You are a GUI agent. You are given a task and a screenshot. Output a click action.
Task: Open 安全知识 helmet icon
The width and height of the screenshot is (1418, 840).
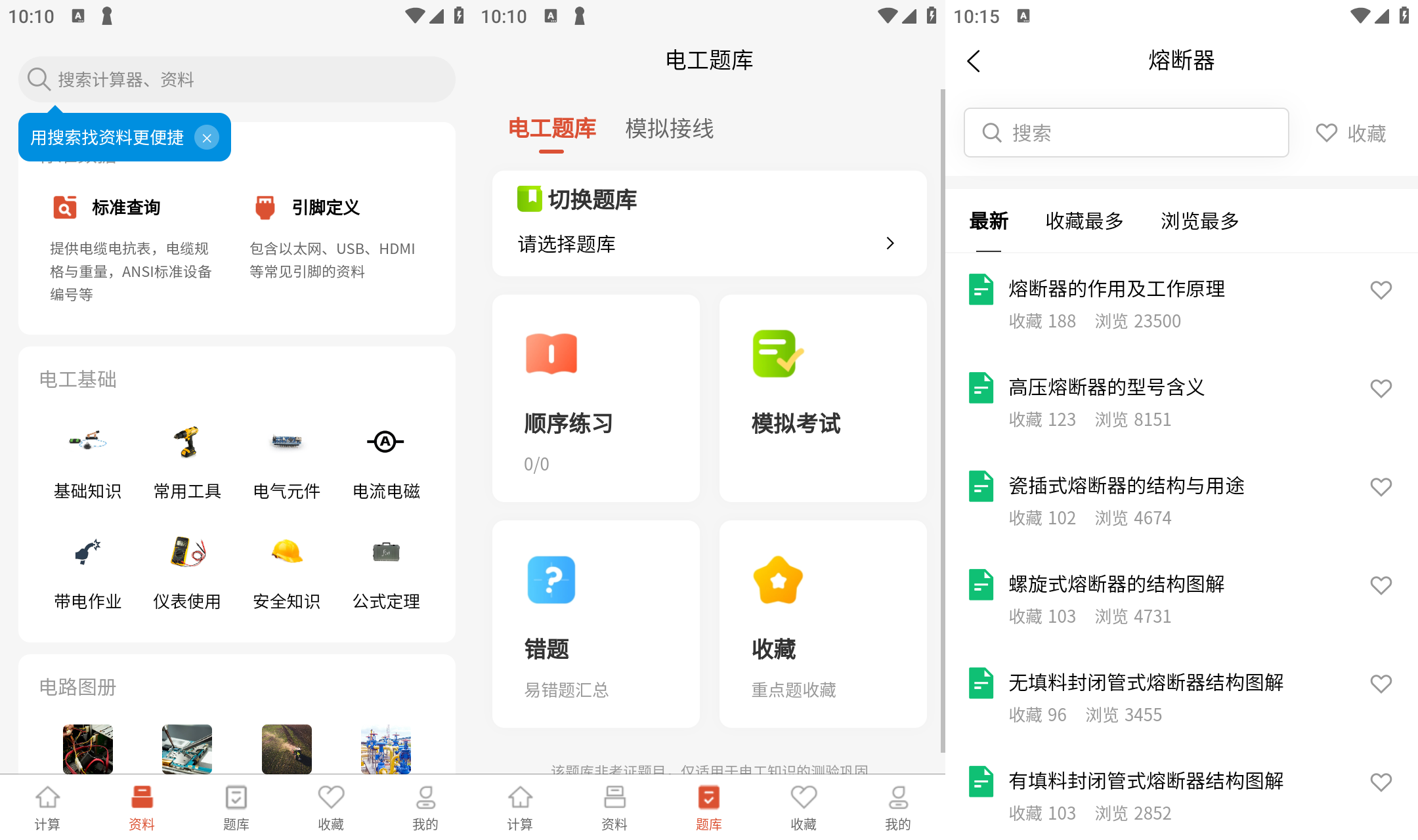click(287, 553)
